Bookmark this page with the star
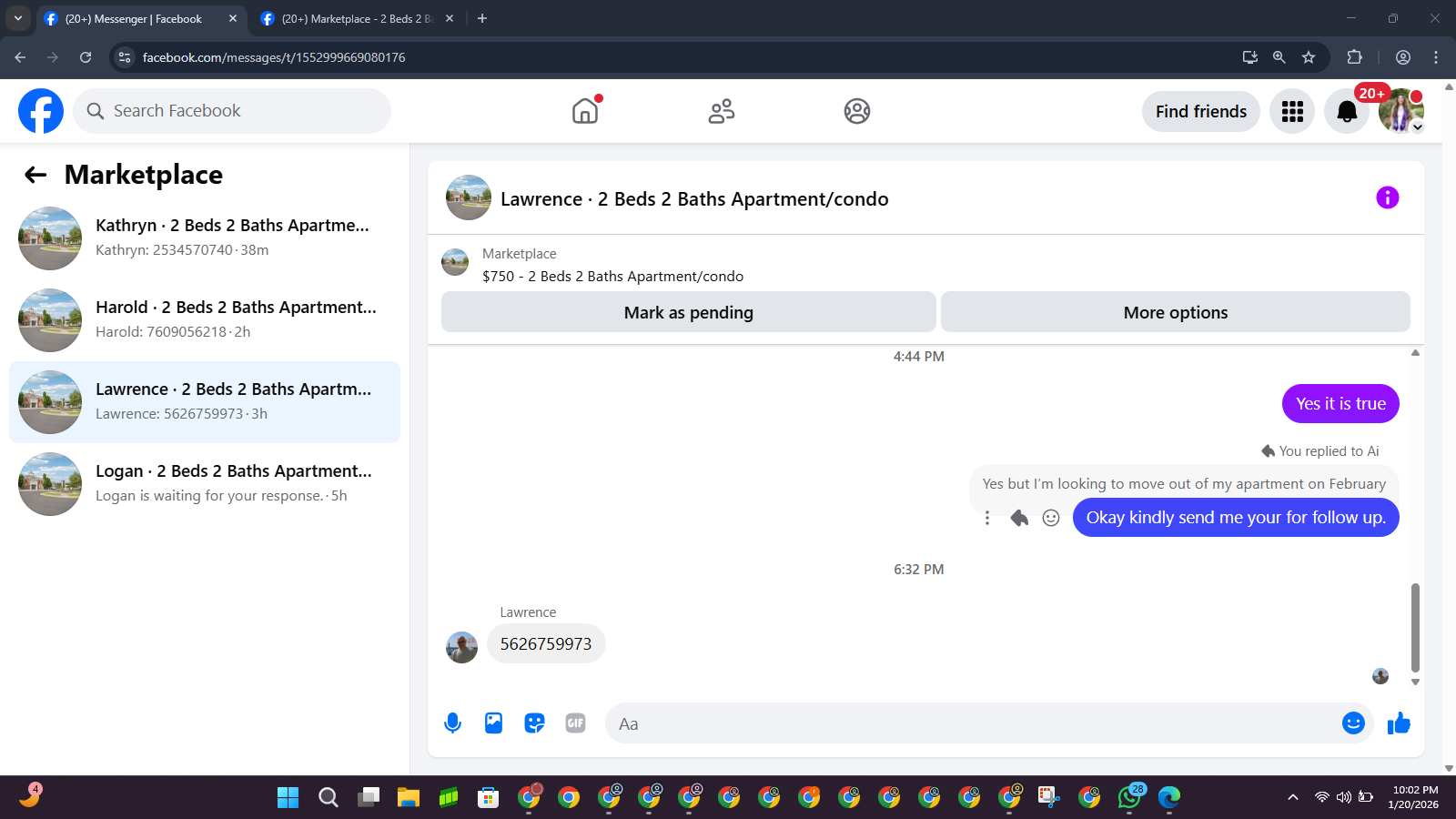Viewport: 1456px width, 819px height. click(x=1309, y=57)
